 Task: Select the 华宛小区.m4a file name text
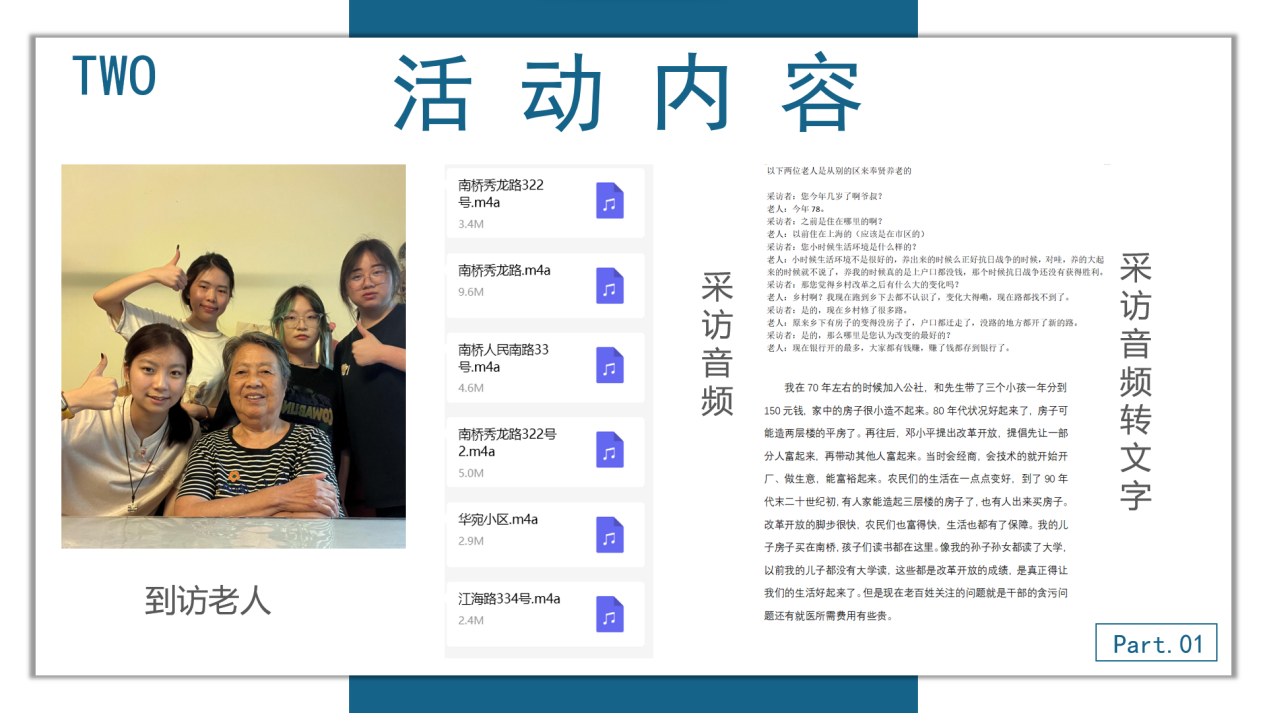(498, 519)
